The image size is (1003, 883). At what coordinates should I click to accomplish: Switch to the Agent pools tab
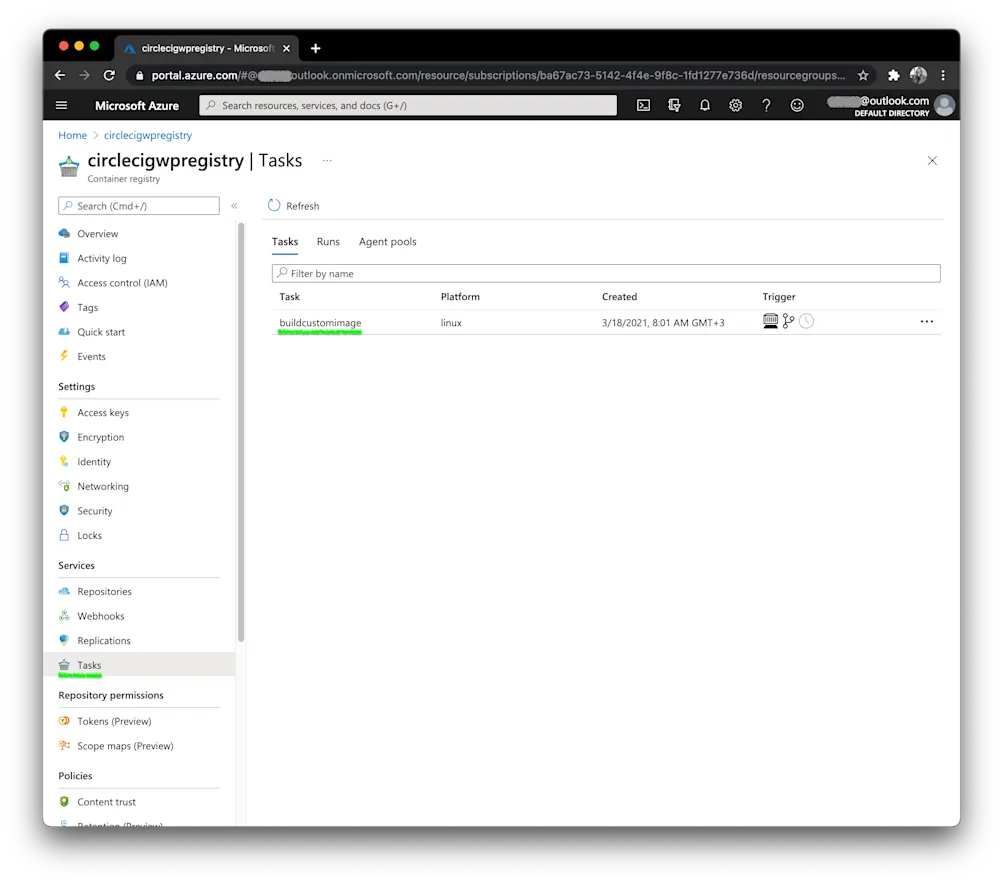[x=388, y=242]
